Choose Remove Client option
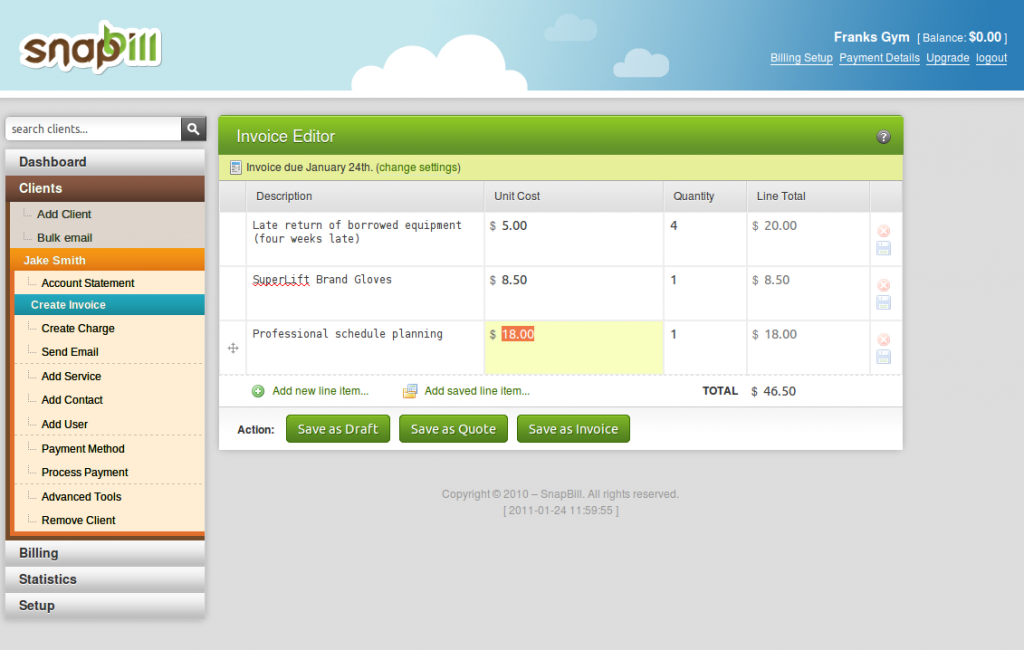Viewport: 1024px width, 650px height. (x=78, y=521)
